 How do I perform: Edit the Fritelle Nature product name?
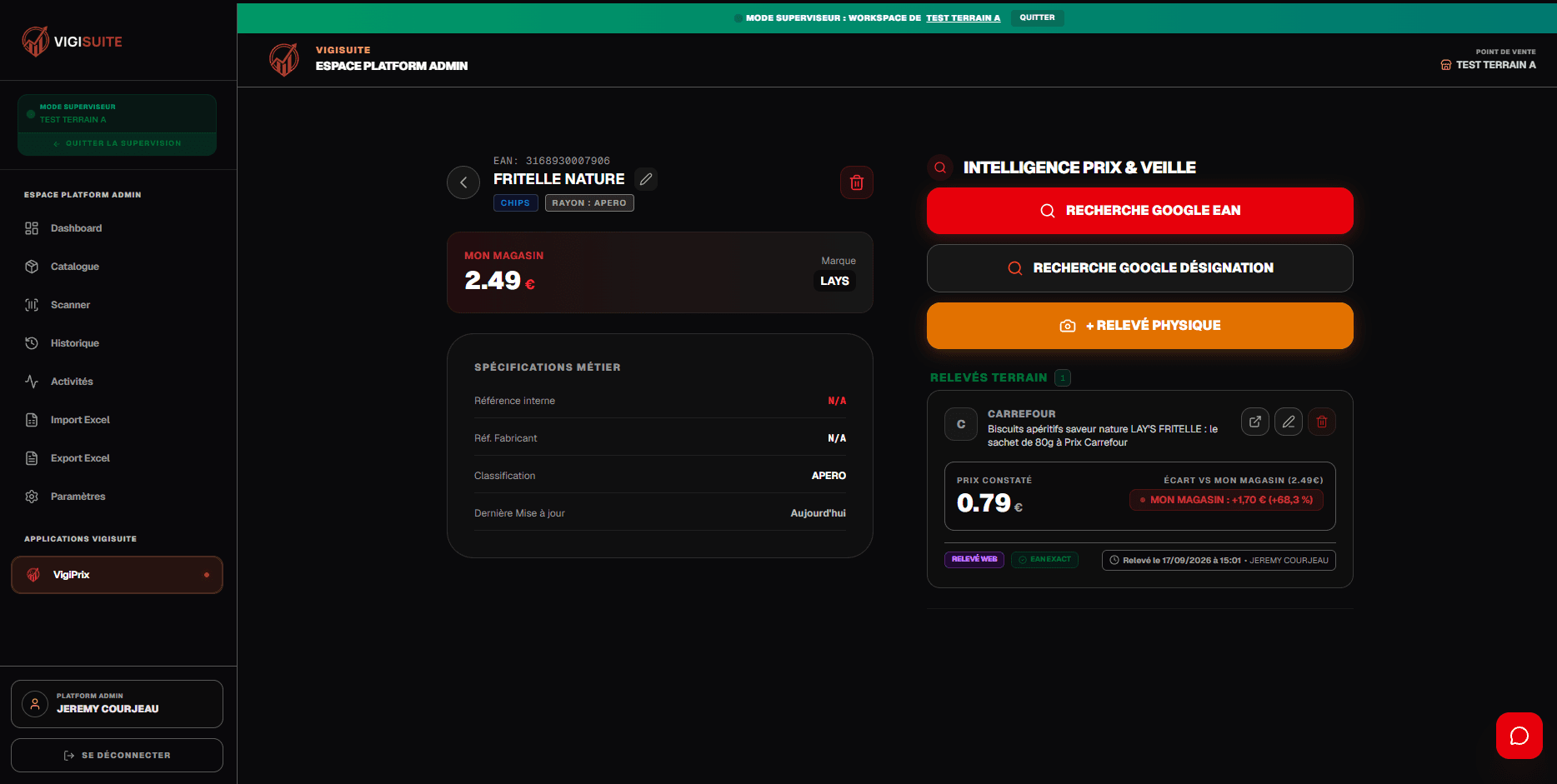click(x=646, y=179)
